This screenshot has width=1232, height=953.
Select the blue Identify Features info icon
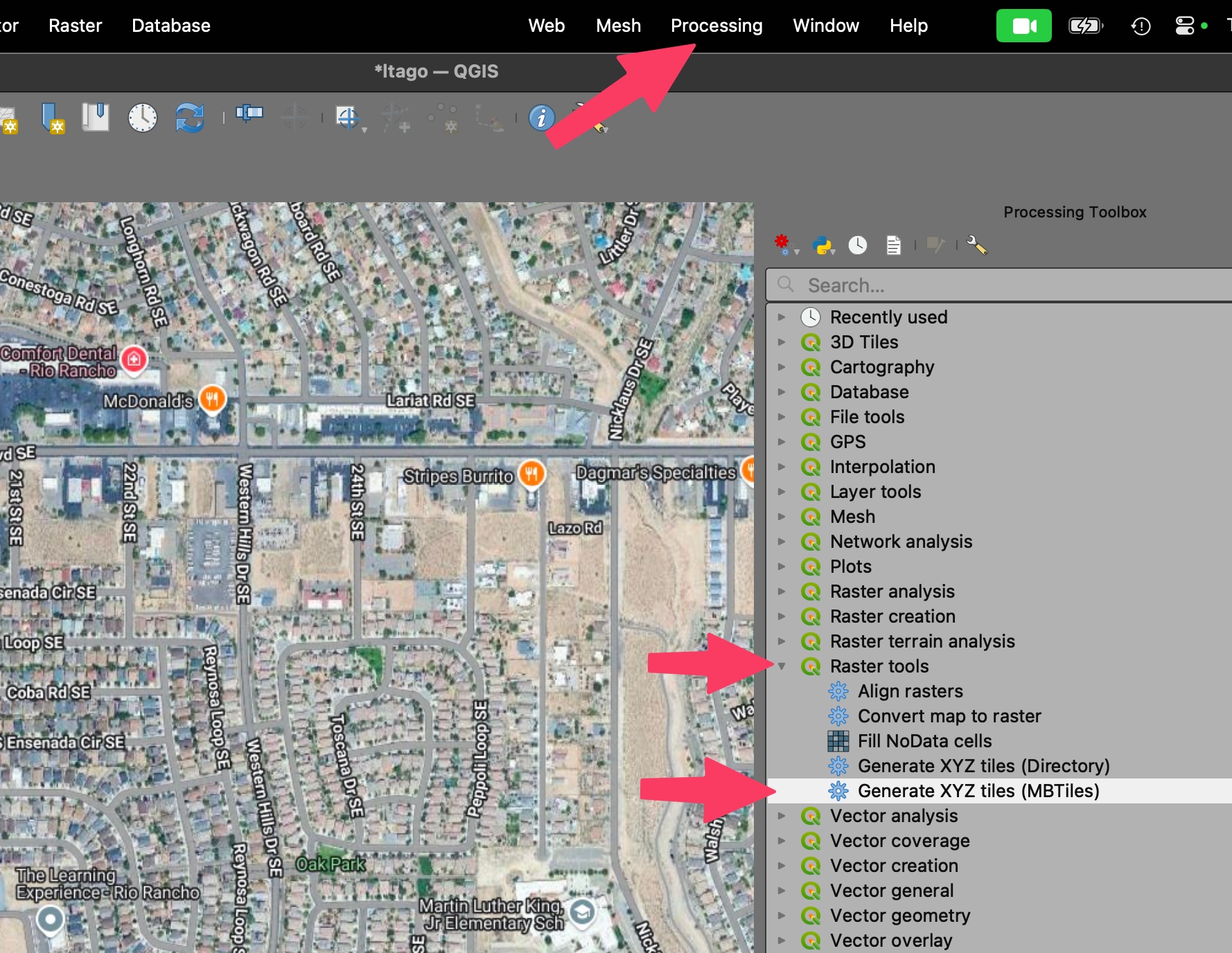542,118
